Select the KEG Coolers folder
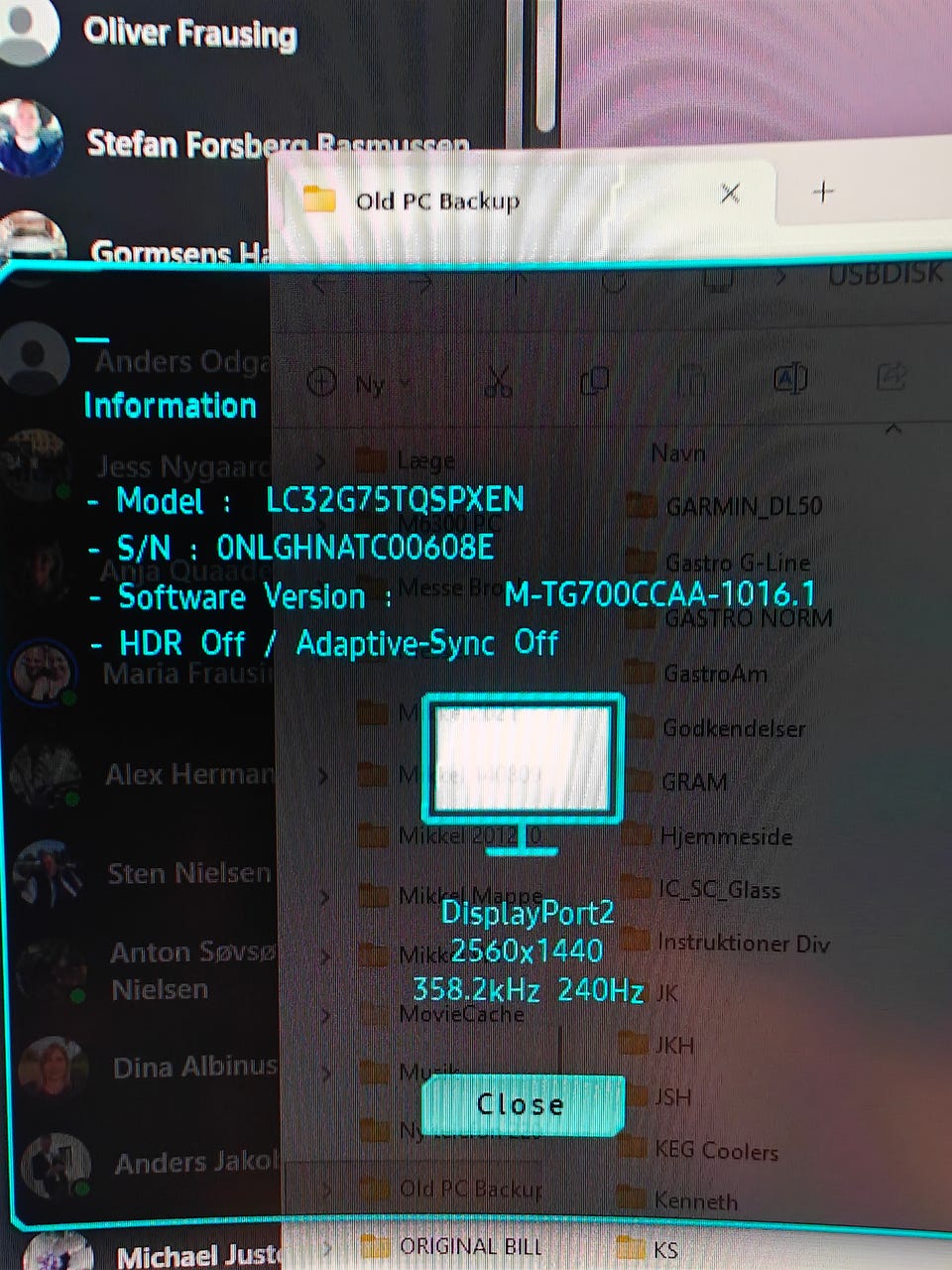Image resolution: width=952 pixels, height=1270 pixels. (716, 1151)
